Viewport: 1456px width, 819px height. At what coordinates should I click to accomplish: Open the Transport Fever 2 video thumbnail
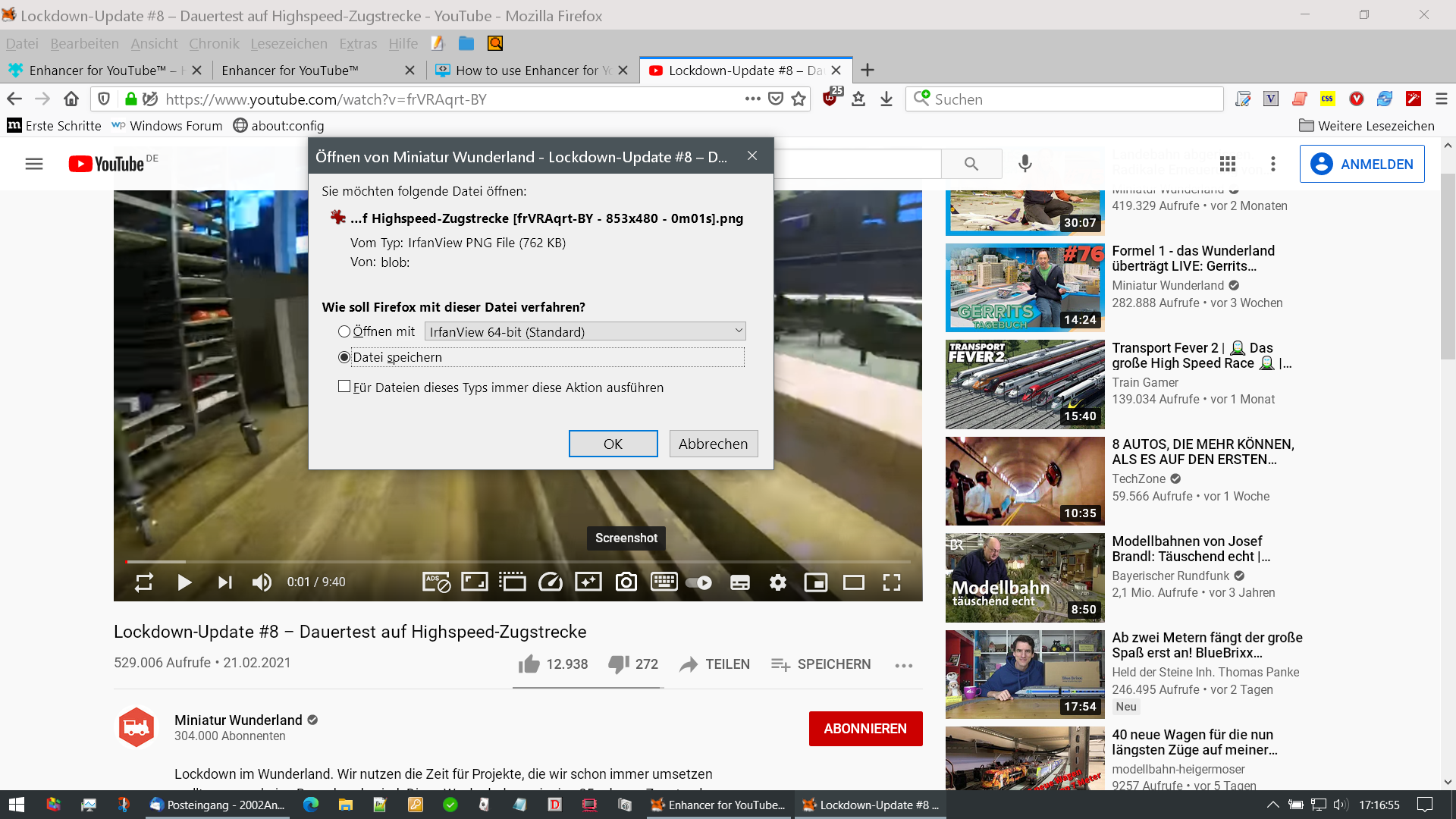coord(1025,384)
